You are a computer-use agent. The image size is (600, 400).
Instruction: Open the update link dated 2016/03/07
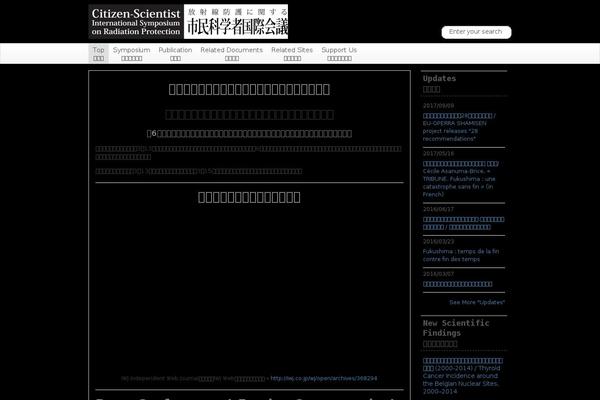pyautogui.click(x=458, y=284)
